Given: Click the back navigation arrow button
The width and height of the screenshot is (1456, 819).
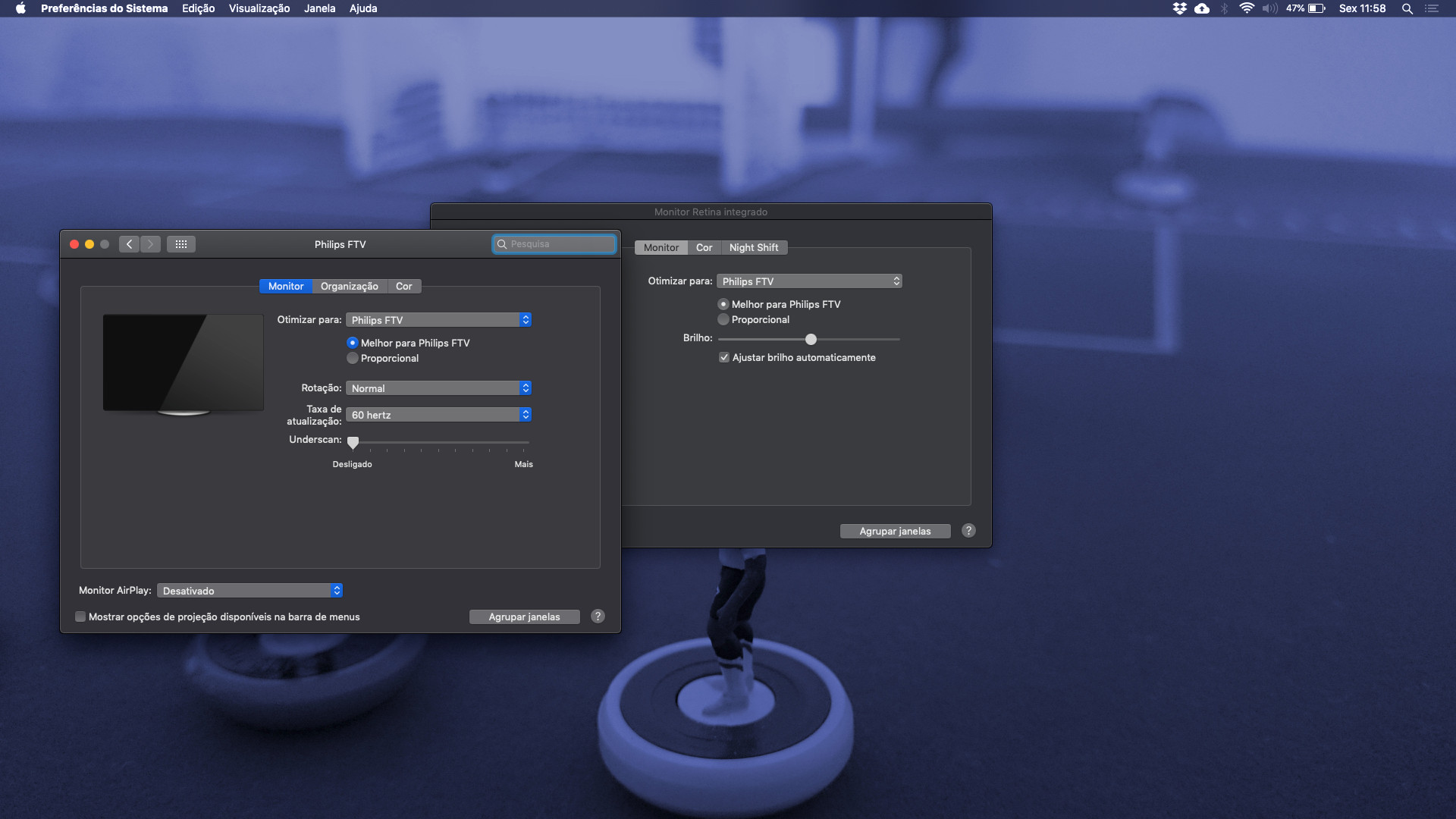Looking at the screenshot, I should pos(129,244).
